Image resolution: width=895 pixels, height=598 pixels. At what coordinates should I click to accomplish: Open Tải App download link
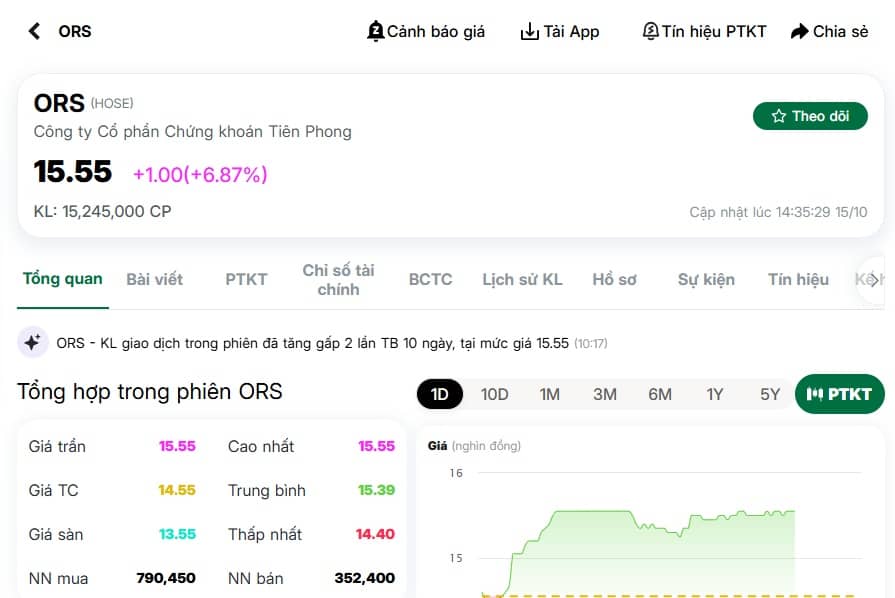point(560,31)
